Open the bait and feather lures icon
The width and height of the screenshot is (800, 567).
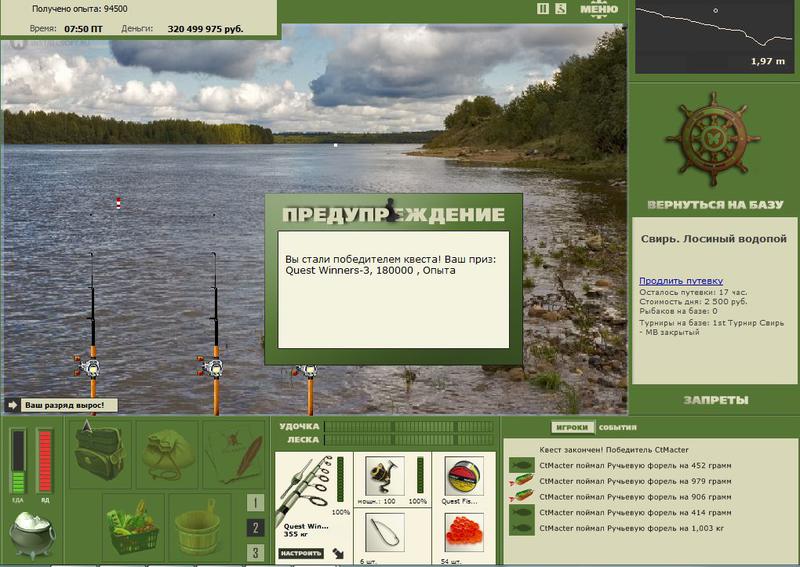click(235, 454)
